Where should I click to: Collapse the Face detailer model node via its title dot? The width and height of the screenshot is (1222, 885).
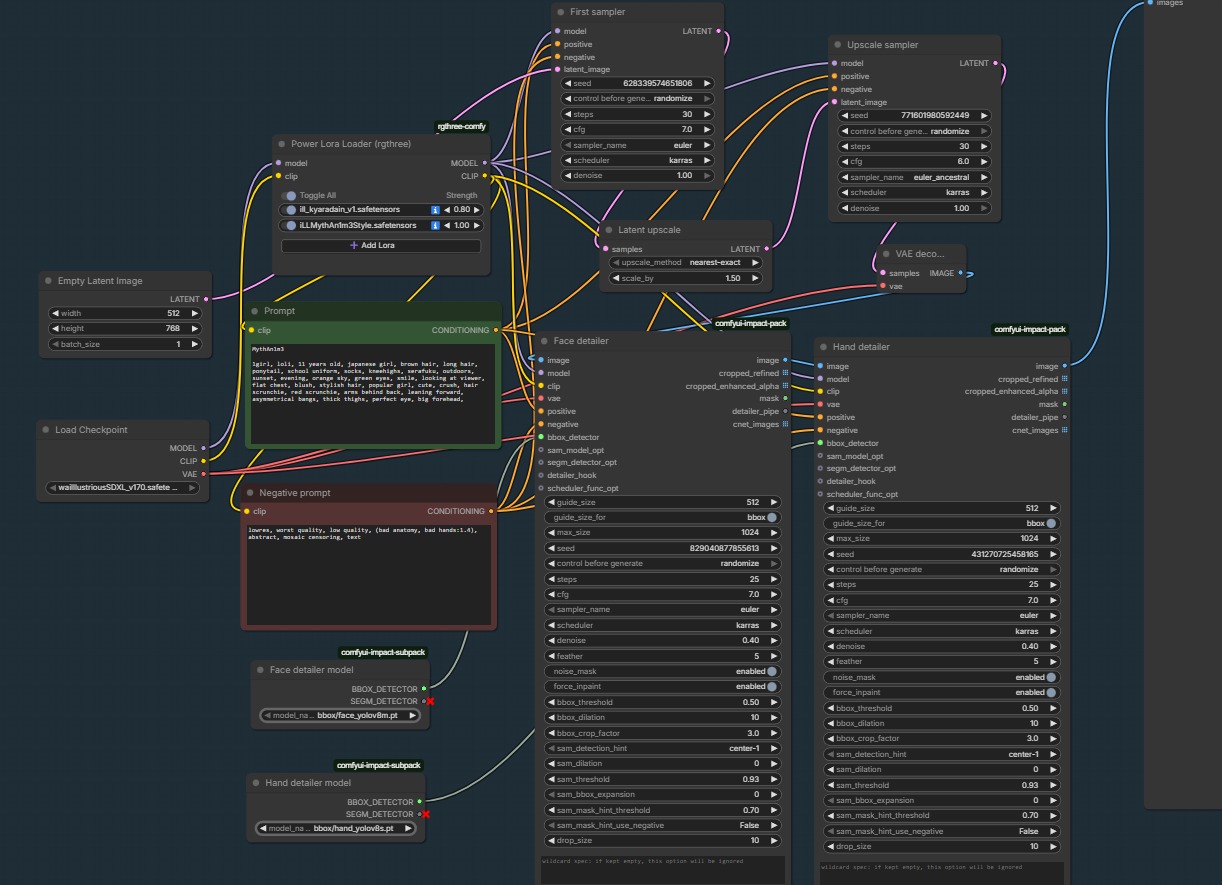tap(259, 670)
